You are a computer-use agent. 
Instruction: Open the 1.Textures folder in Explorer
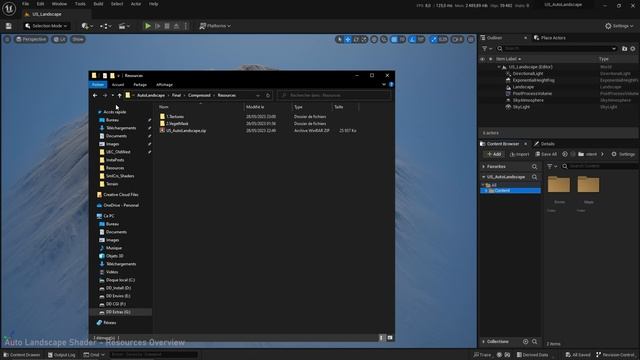click(175, 117)
